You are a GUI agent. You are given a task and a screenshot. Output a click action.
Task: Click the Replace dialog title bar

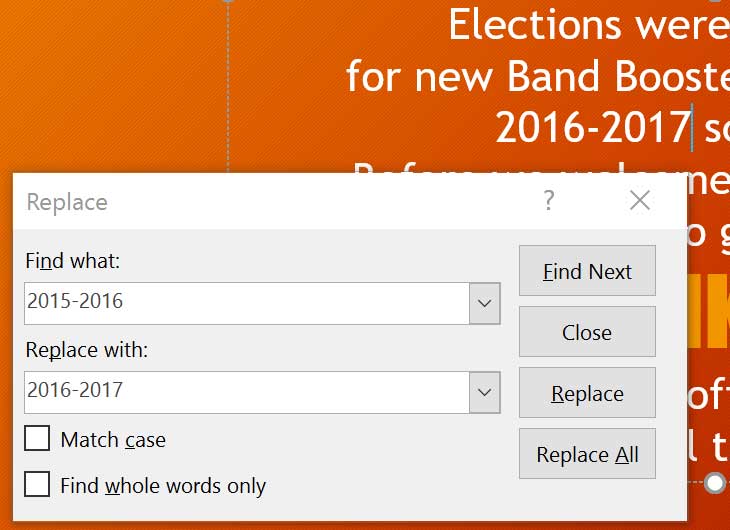[x=280, y=201]
